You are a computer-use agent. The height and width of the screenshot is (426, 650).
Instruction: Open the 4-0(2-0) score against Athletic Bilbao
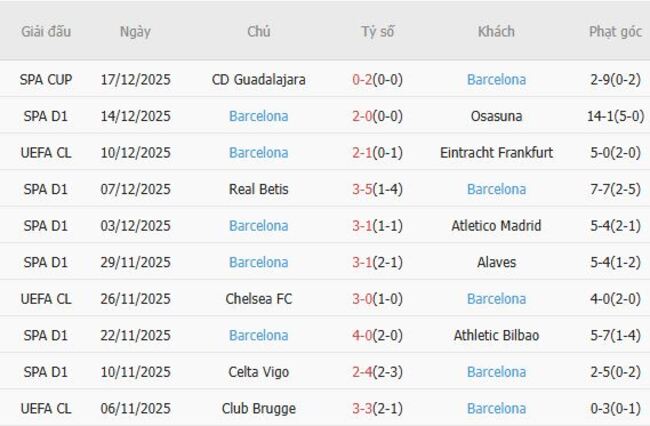[x=377, y=335]
